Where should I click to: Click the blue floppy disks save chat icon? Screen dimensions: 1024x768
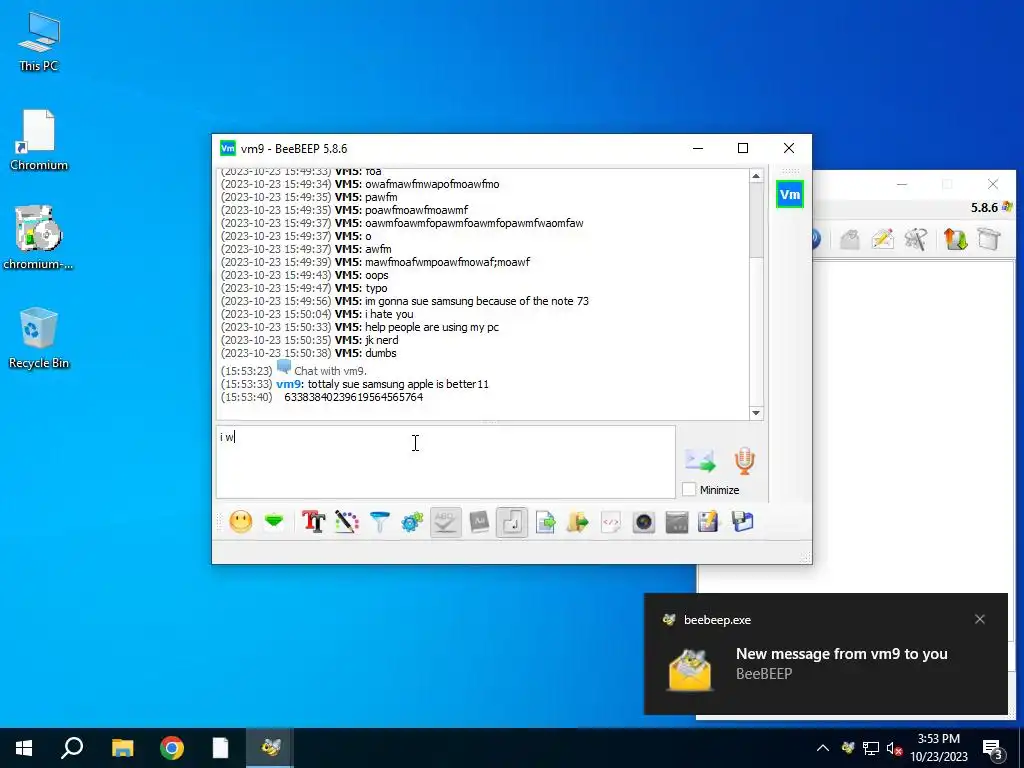pos(743,522)
